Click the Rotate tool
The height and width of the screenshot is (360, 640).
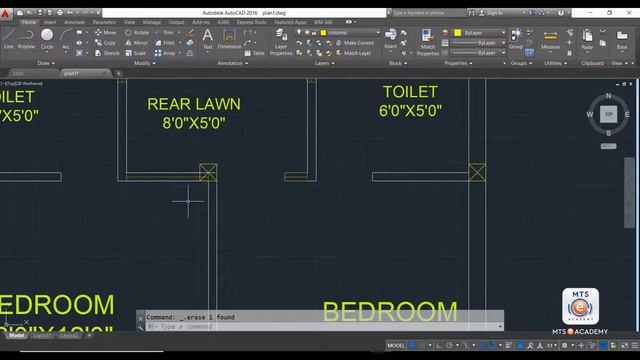click(x=137, y=32)
